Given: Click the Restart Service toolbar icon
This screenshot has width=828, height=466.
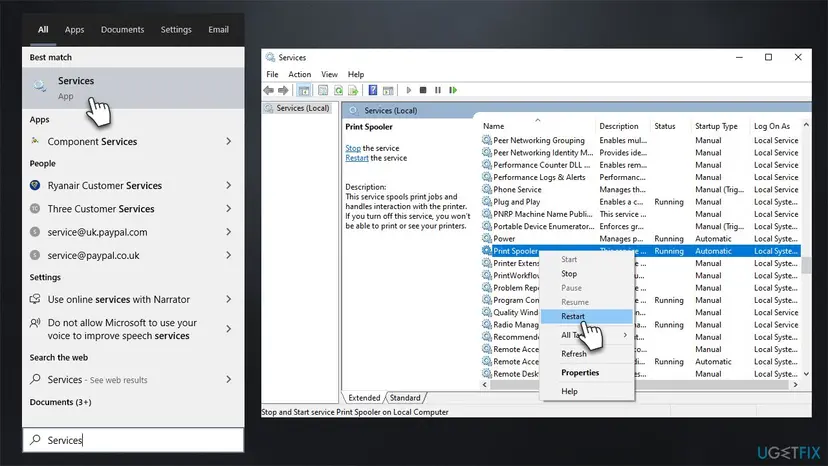Looking at the screenshot, I should [x=453, y=90].
